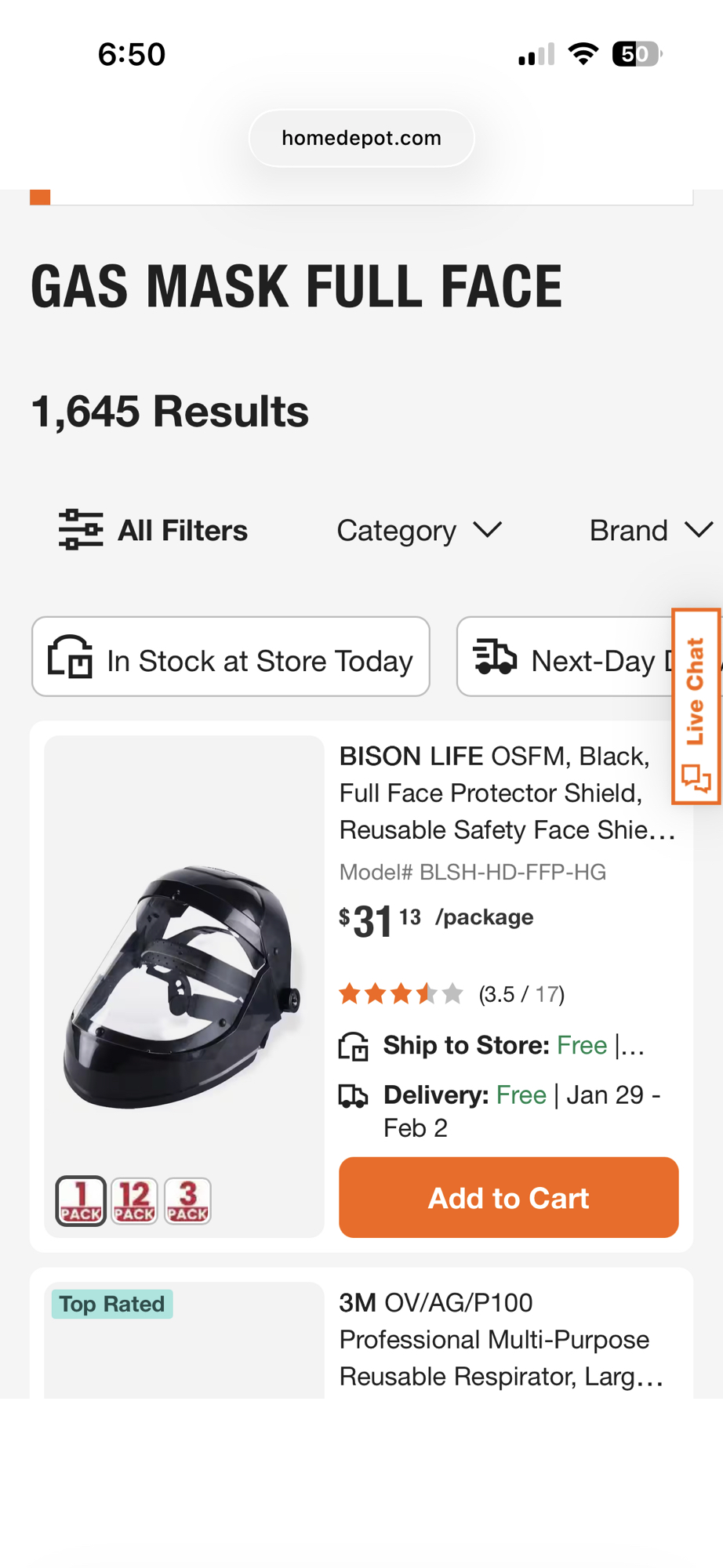Tap the Ship to Store pickup icon
Image resolution: width=723 pixels, height=1568 pixels.
click(354, 1046)
